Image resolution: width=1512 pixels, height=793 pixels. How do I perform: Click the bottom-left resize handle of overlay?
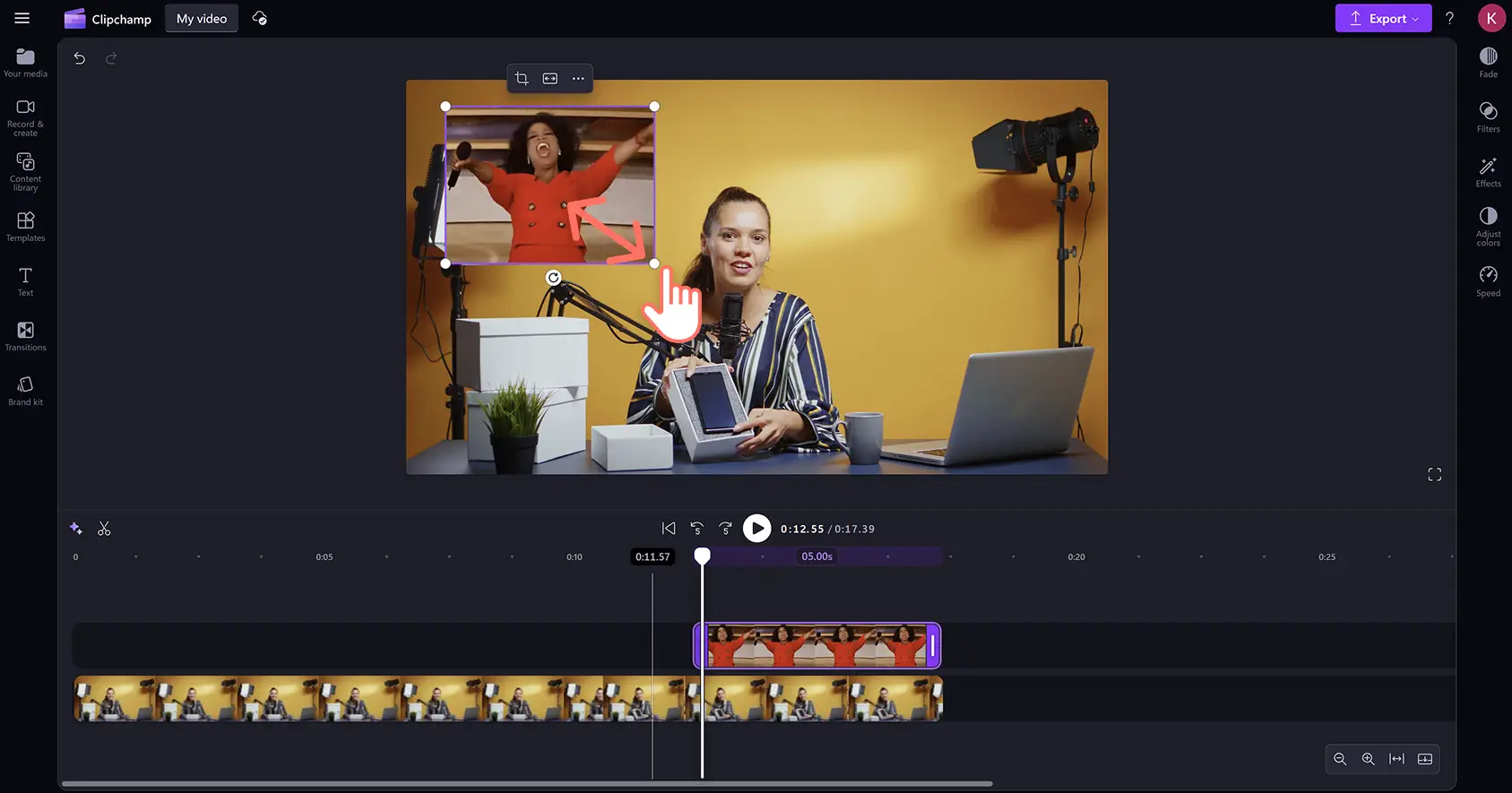(x=445, y=263)
